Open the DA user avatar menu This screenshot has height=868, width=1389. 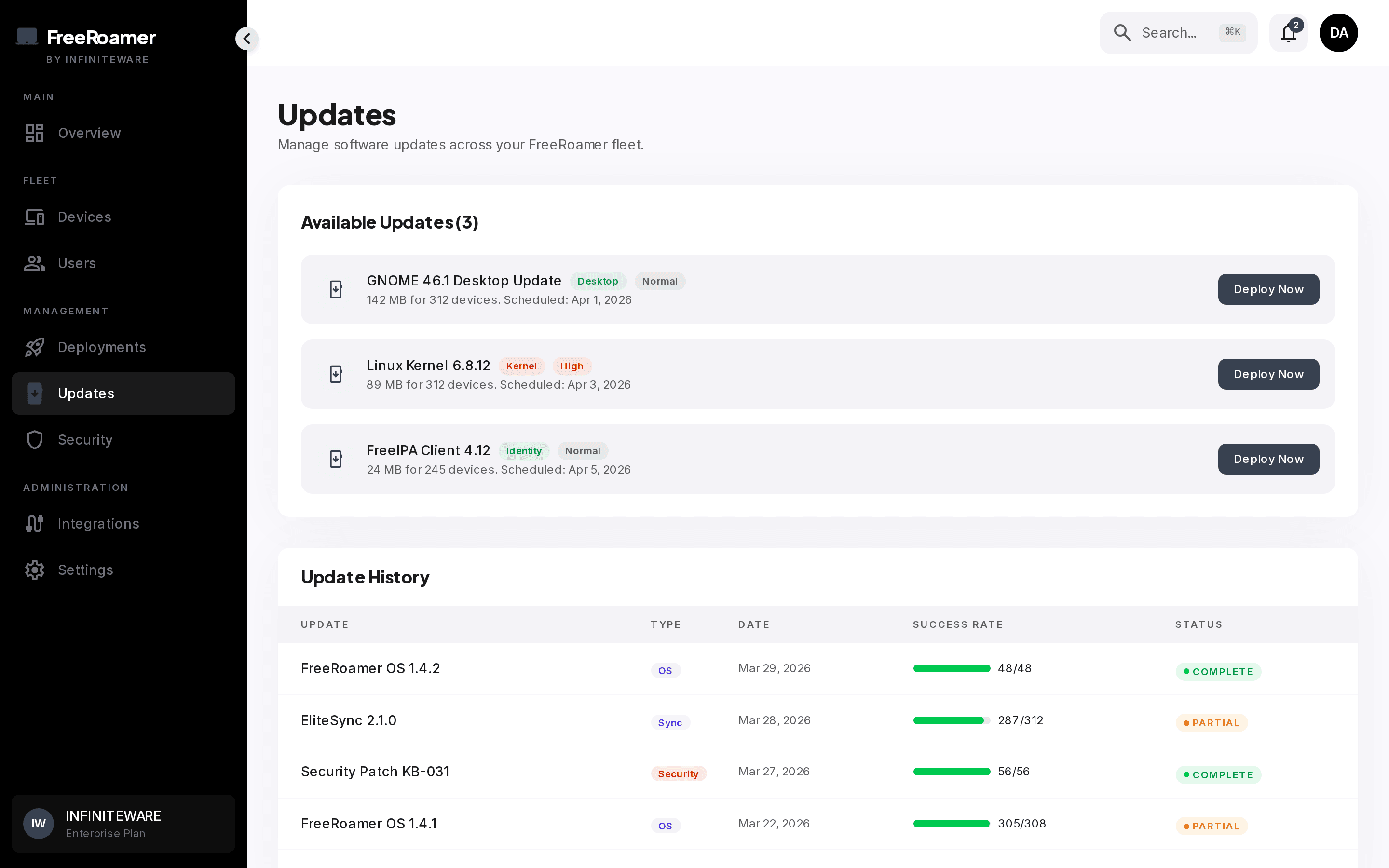click(1338, 33)
